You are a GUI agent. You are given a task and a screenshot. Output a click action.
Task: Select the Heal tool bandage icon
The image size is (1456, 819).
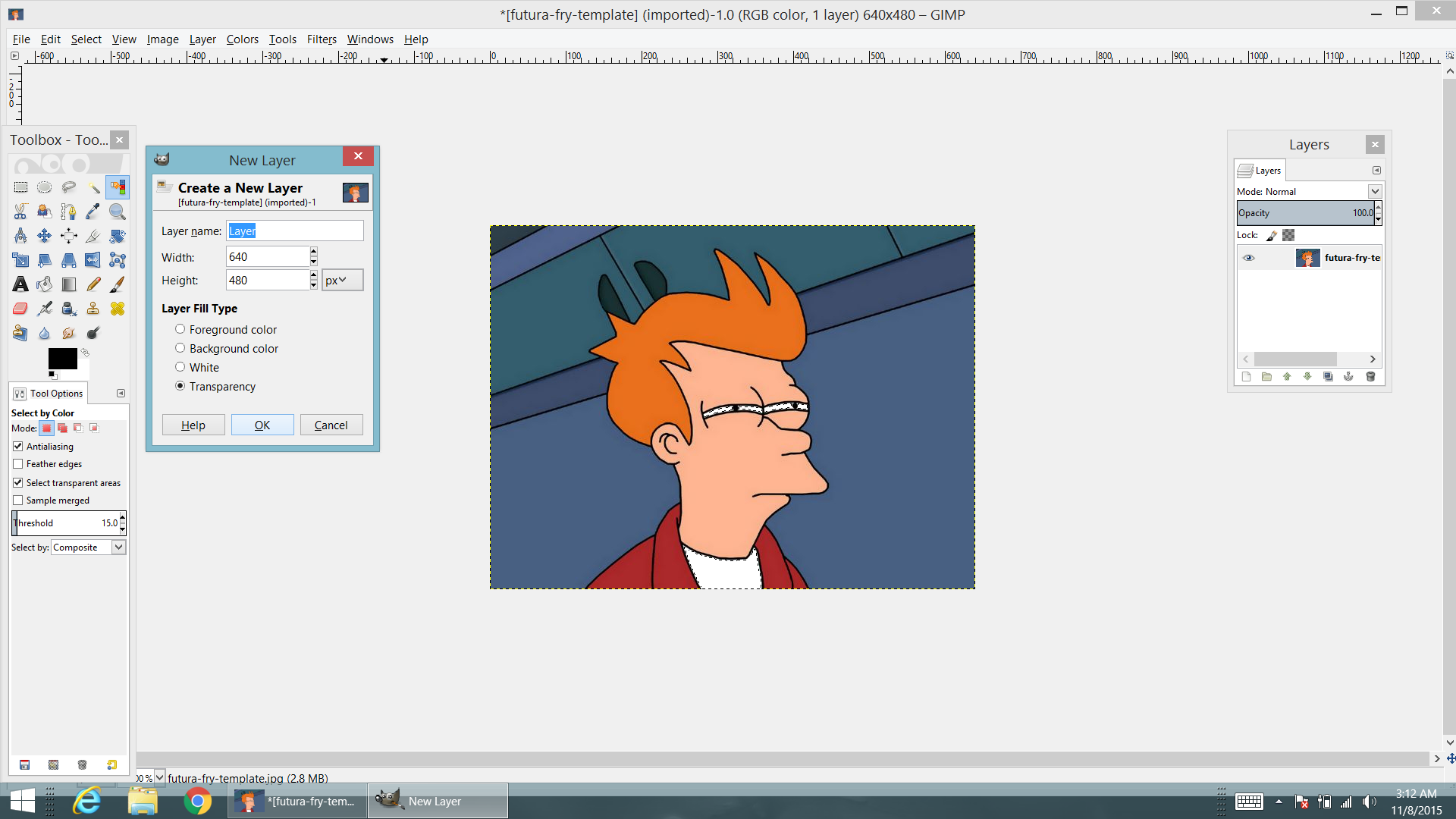[x=118, y=309]
